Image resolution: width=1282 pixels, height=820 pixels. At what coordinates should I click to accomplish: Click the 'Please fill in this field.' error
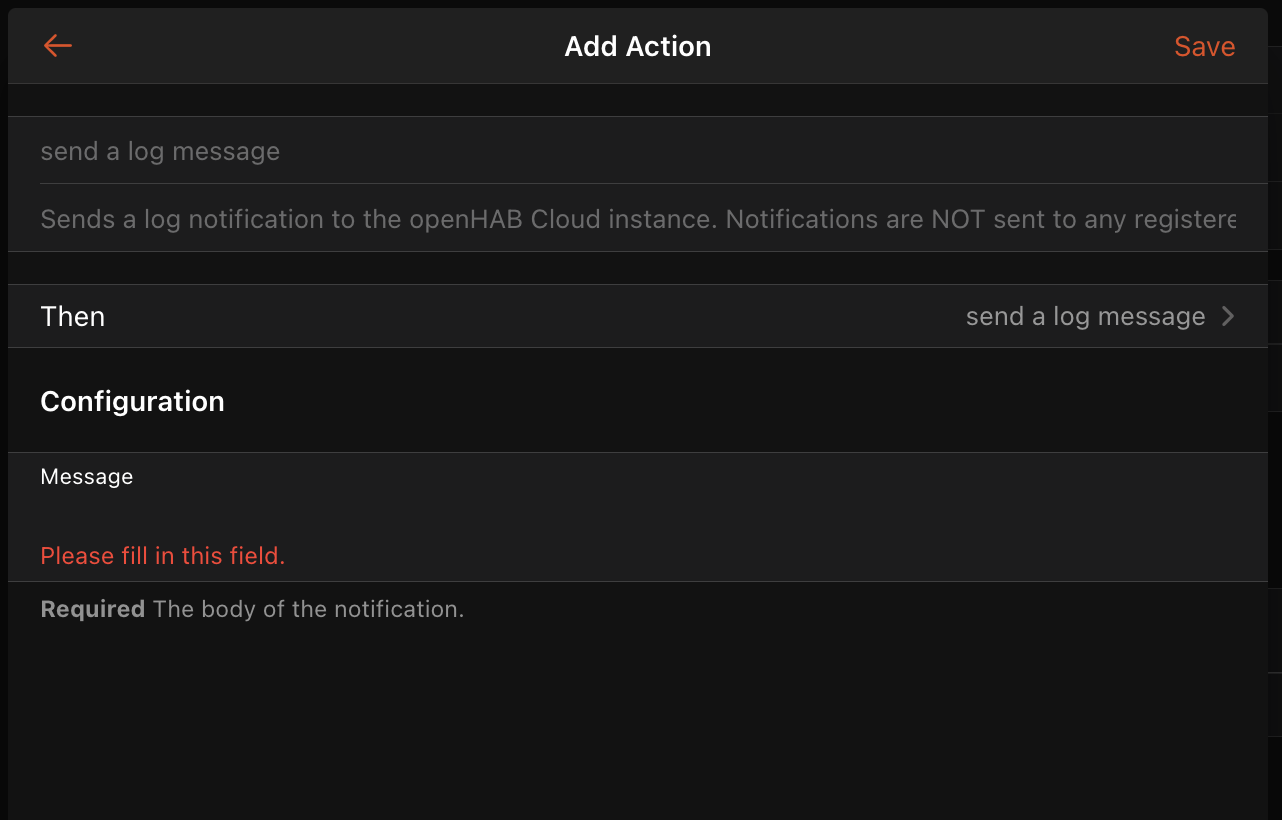tap(163, 556)
